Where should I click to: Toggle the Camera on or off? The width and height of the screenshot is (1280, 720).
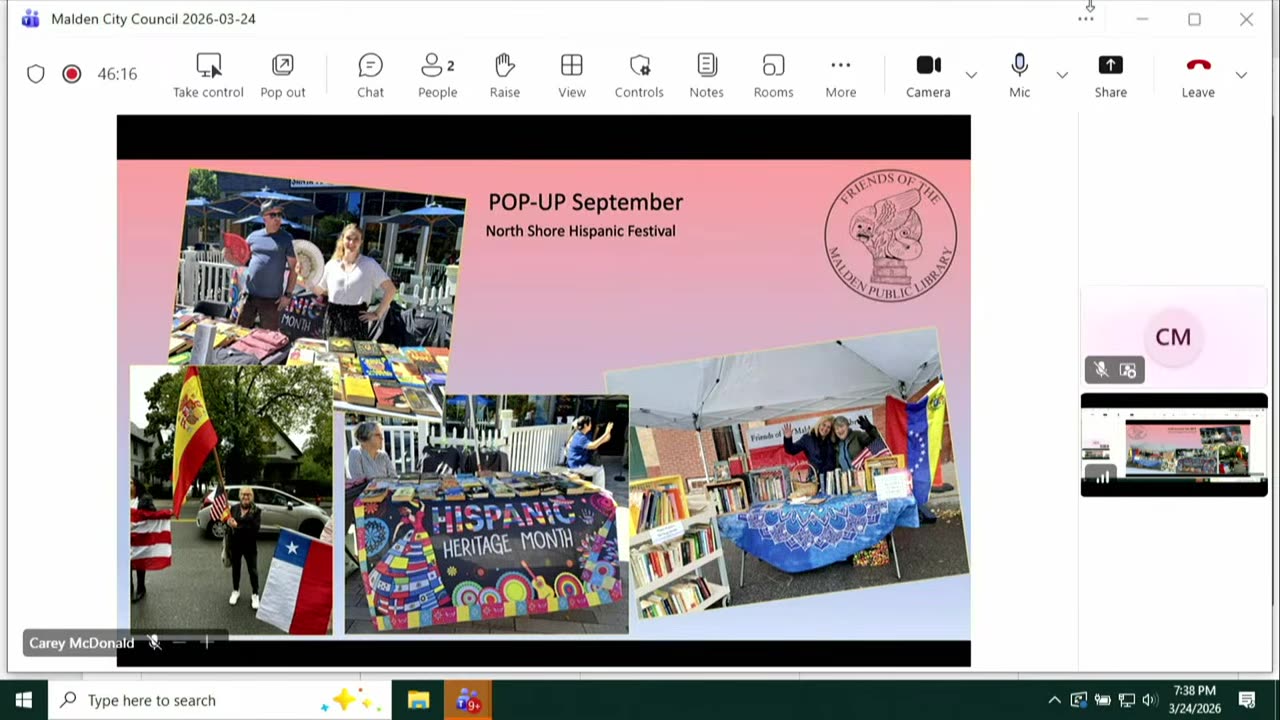click(x=928, y=75)
